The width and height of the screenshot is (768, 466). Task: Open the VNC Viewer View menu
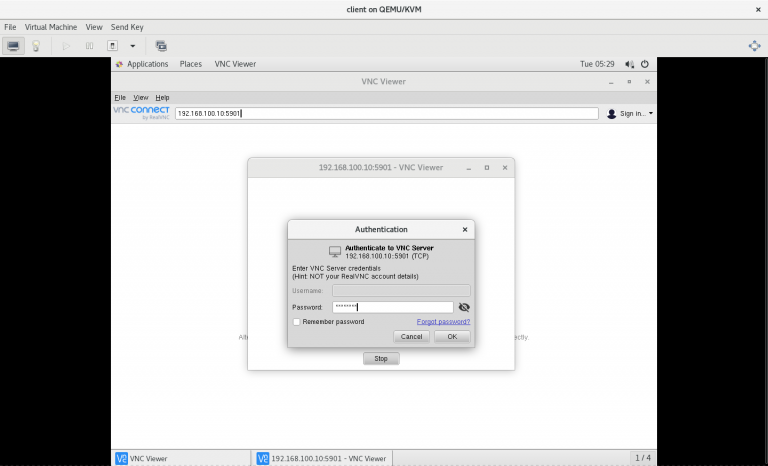[141, 98]
